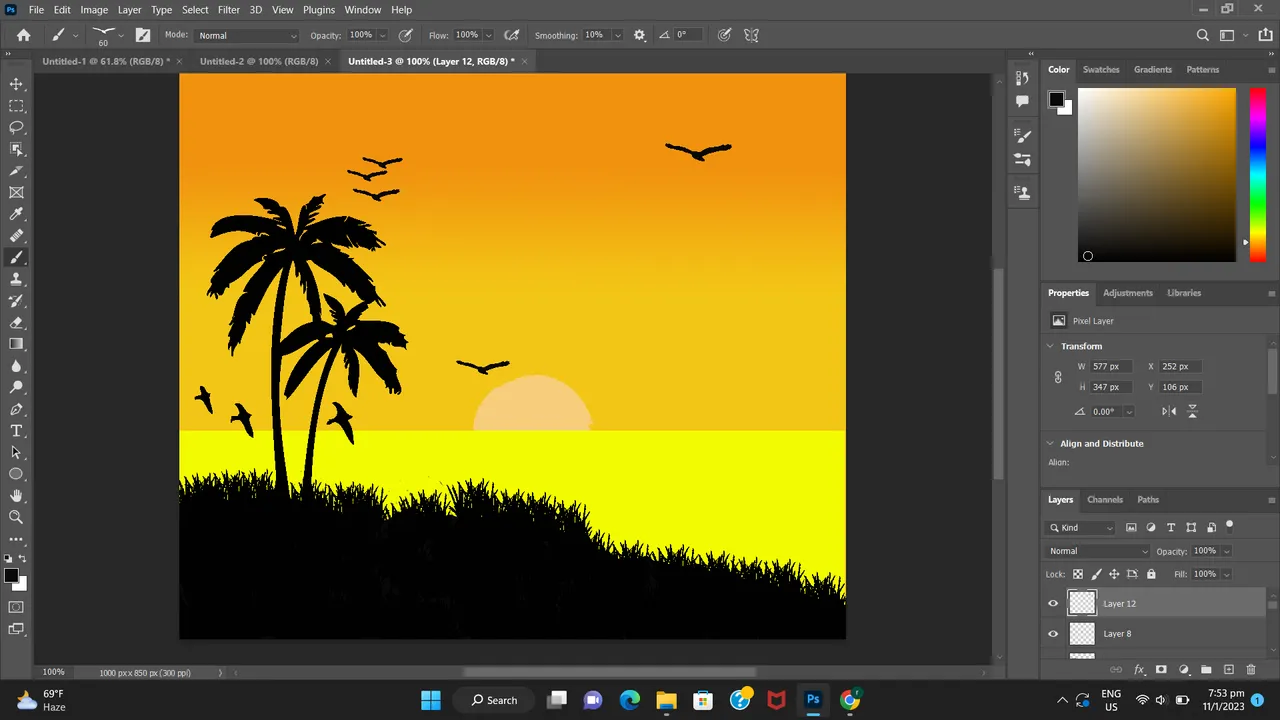Open the brush Mode dropdown
1280x720 pixels.
click(x=247, y=35)
